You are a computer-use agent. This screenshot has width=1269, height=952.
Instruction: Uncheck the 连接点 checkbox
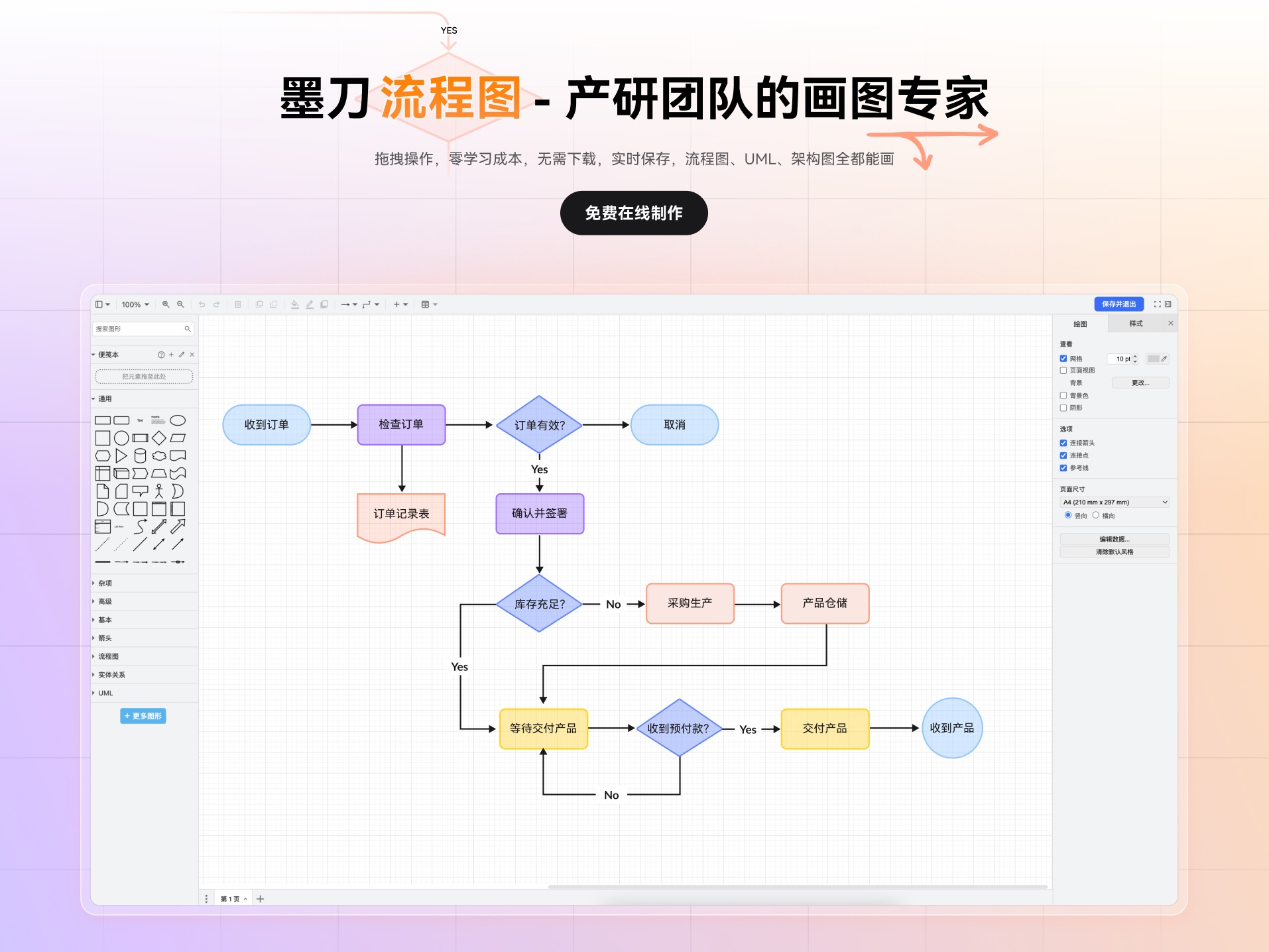(x=1063, y=455)
